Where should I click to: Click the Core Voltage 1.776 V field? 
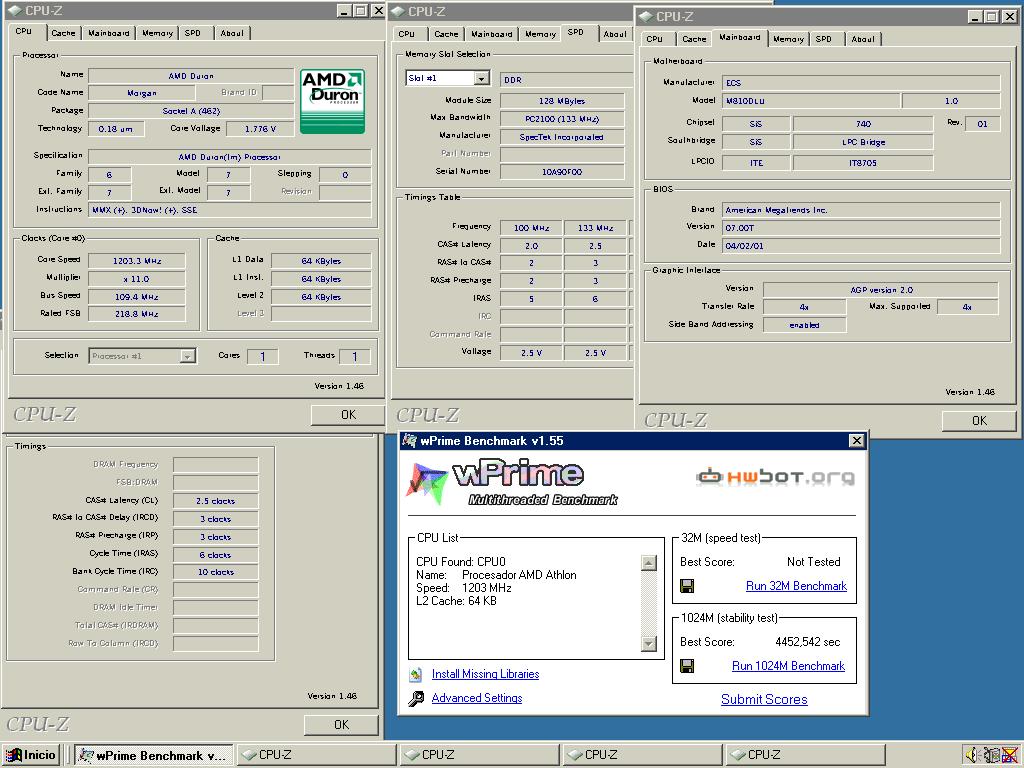point(260,129)
